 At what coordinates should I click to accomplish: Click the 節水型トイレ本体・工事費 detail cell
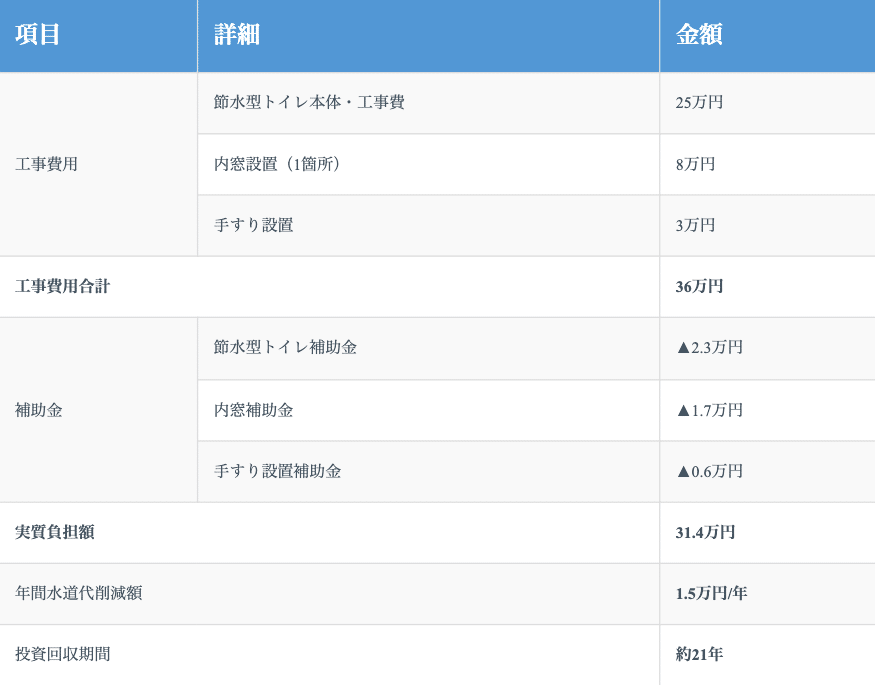[x=309, y=102]
